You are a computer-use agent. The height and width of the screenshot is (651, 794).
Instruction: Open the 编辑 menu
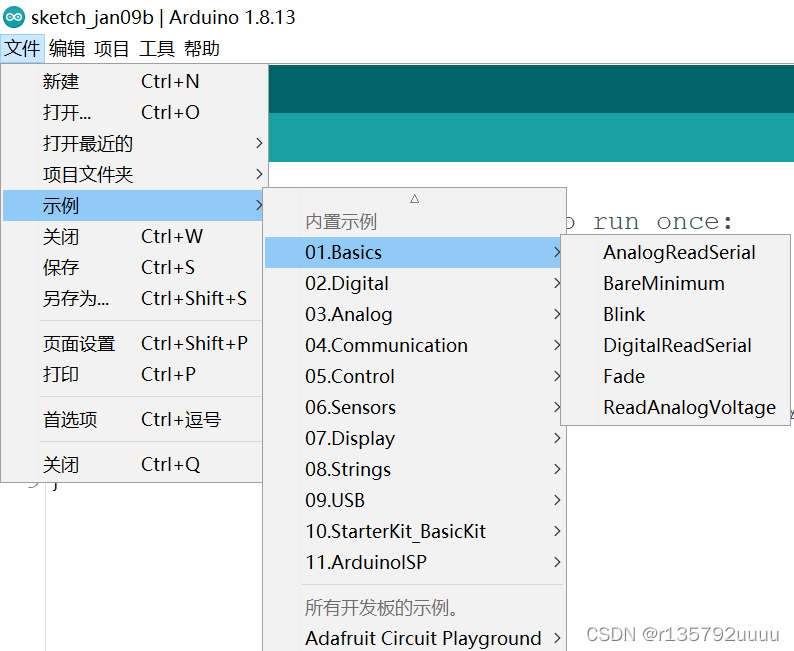67,49
